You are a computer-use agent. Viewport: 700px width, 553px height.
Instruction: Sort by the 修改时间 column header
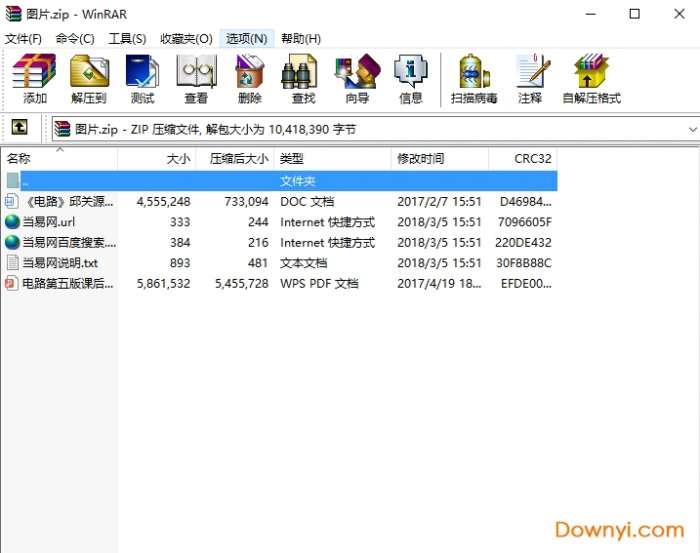click(440, 159)
